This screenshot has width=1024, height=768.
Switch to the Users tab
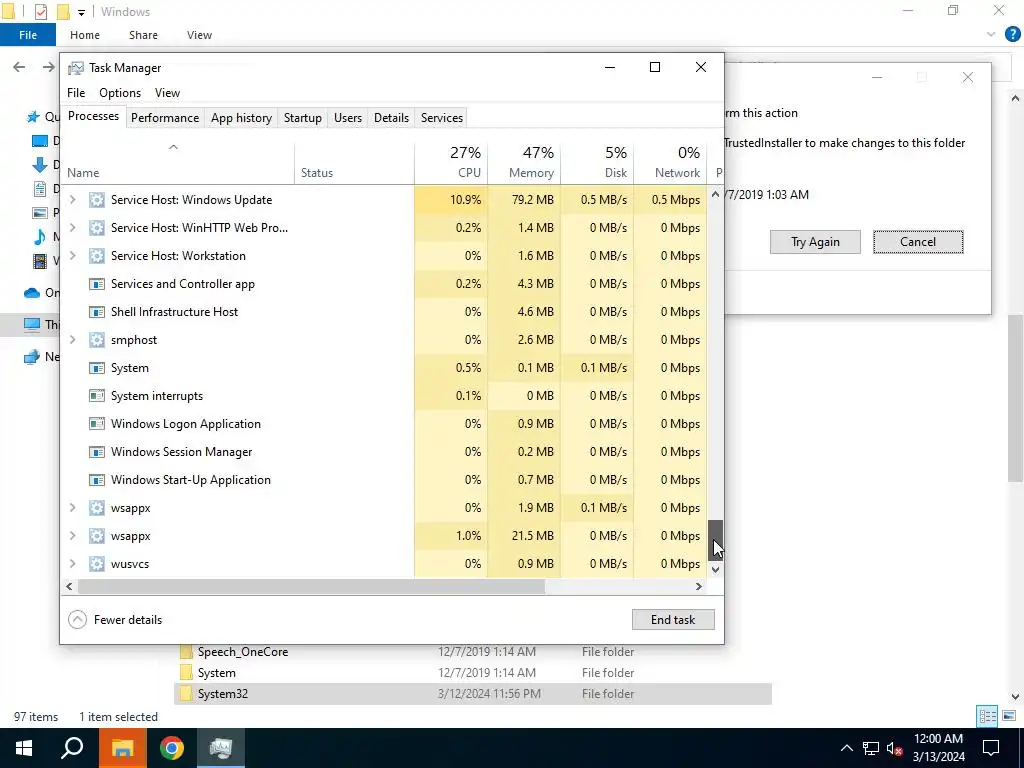(347, 118)
